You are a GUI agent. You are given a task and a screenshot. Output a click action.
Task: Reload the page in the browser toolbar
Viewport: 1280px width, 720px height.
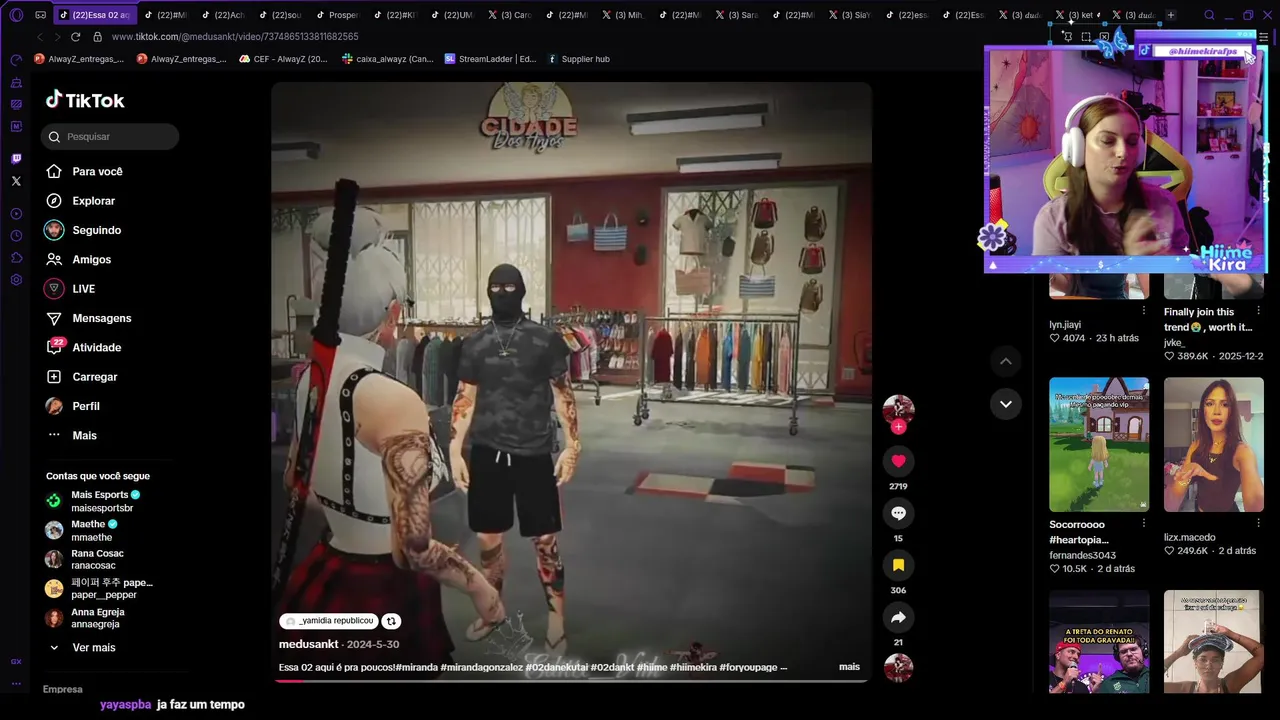[75, 37]
